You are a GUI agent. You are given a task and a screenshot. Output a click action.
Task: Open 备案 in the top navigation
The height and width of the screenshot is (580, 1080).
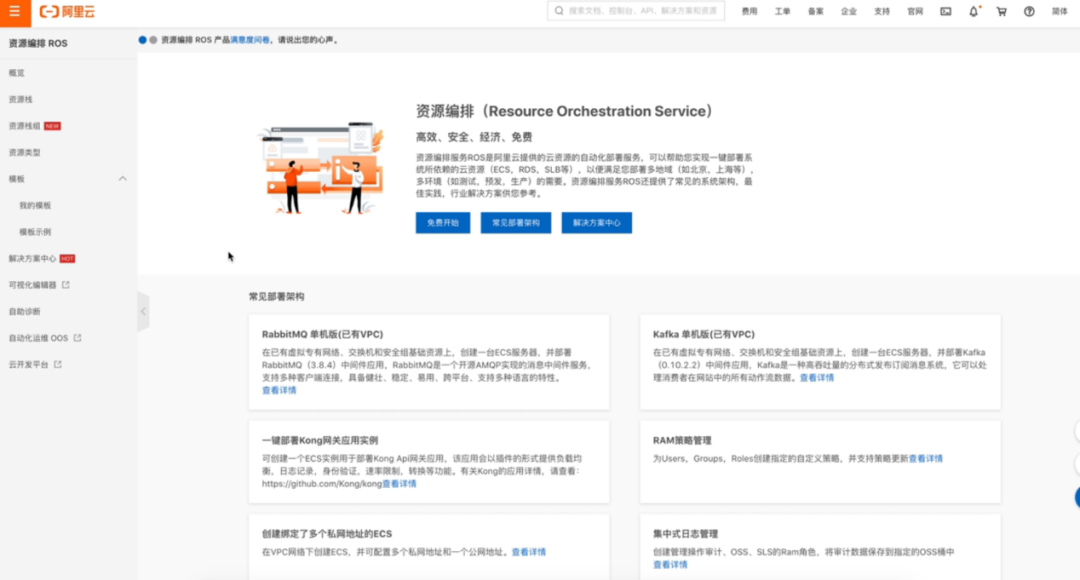[x=816, y=12]
